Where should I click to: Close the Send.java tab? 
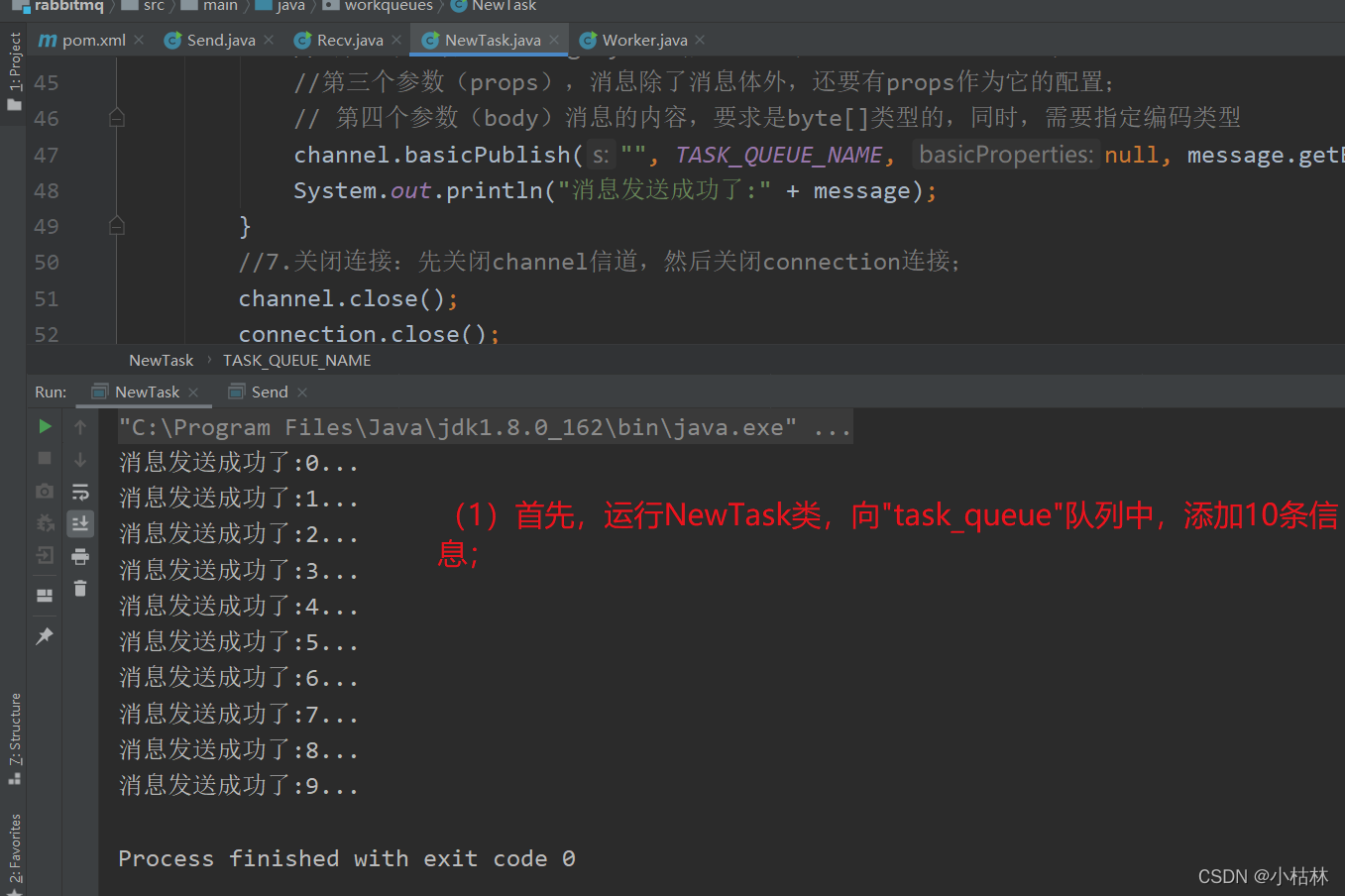click(269, 40)
